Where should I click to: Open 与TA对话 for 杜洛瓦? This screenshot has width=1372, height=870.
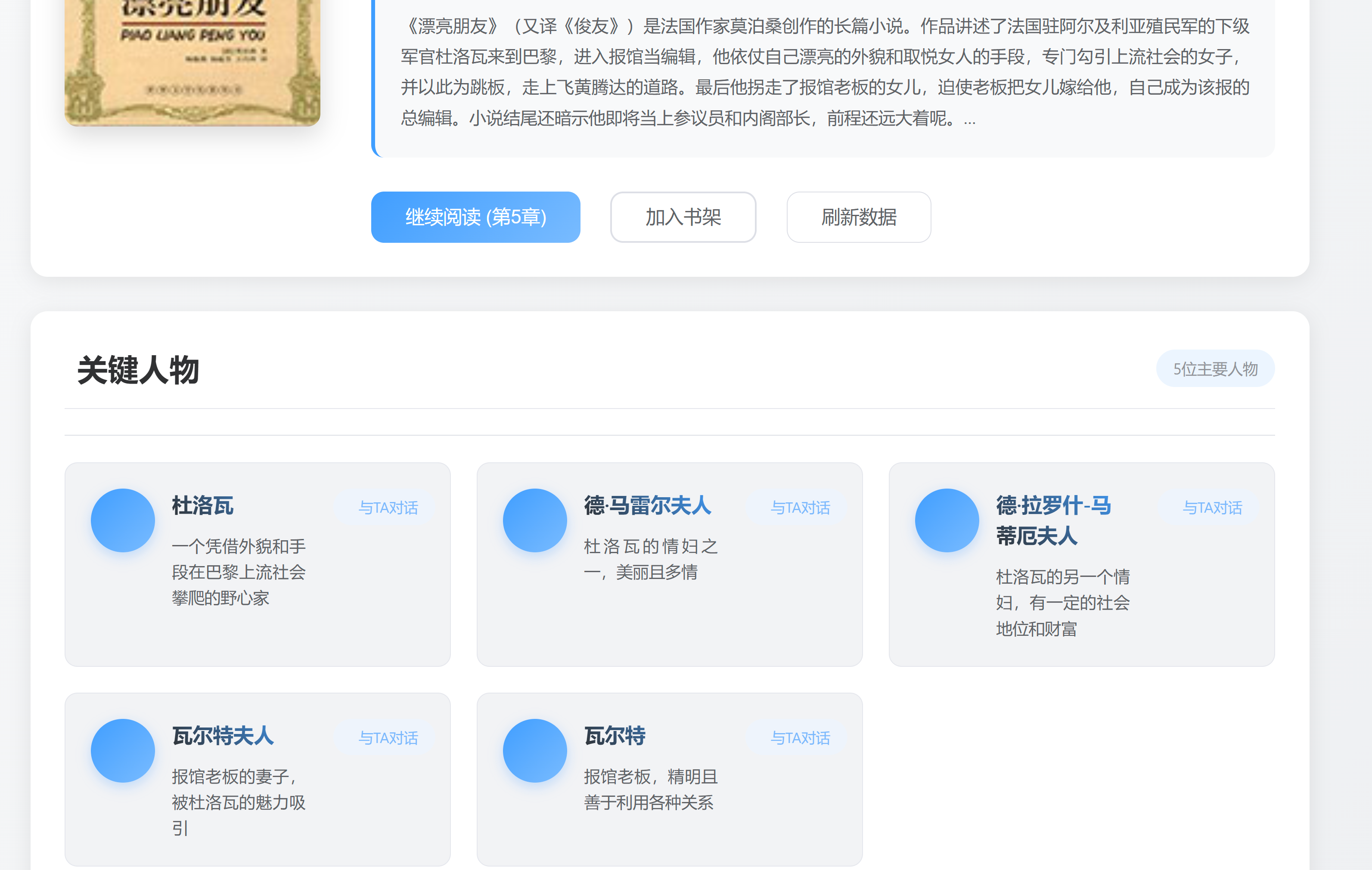point(388,507)
